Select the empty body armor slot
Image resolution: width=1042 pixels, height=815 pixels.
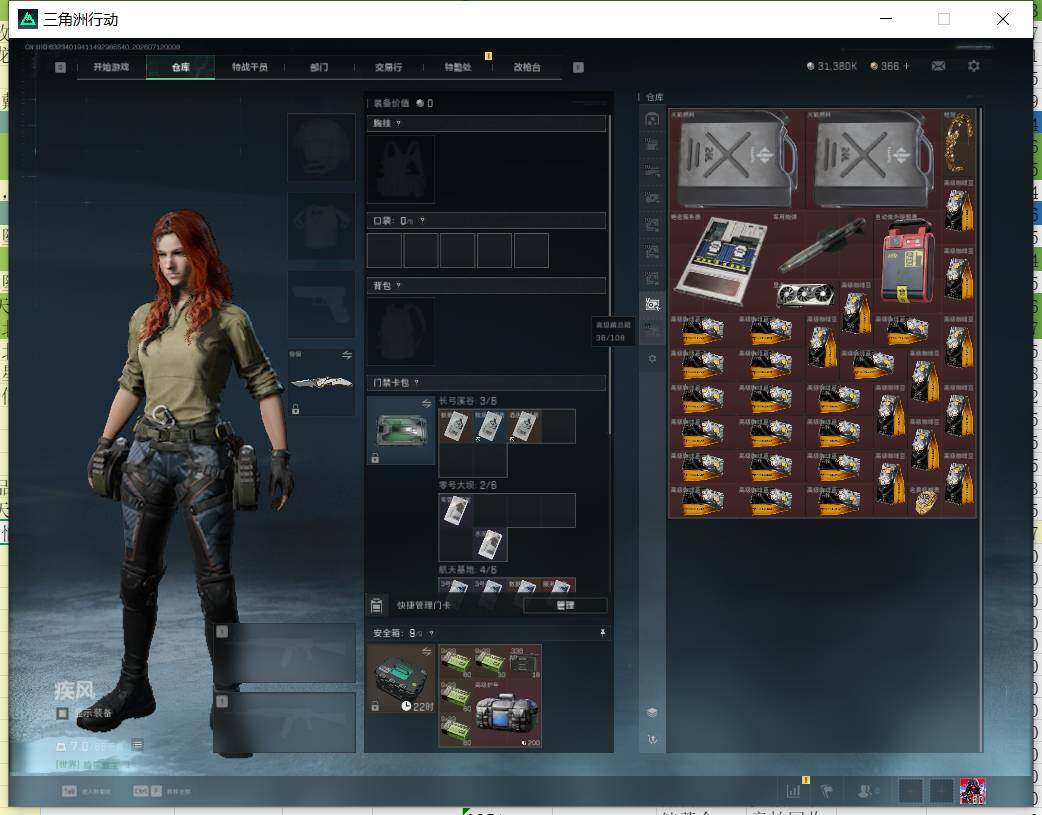[x=321, y=226]
